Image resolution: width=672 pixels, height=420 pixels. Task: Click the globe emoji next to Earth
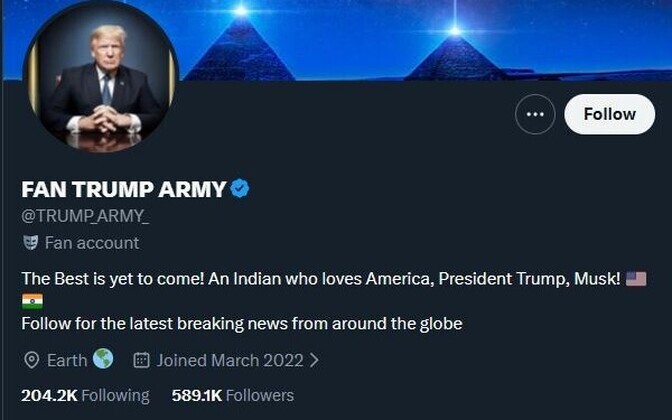coord(103,359)
